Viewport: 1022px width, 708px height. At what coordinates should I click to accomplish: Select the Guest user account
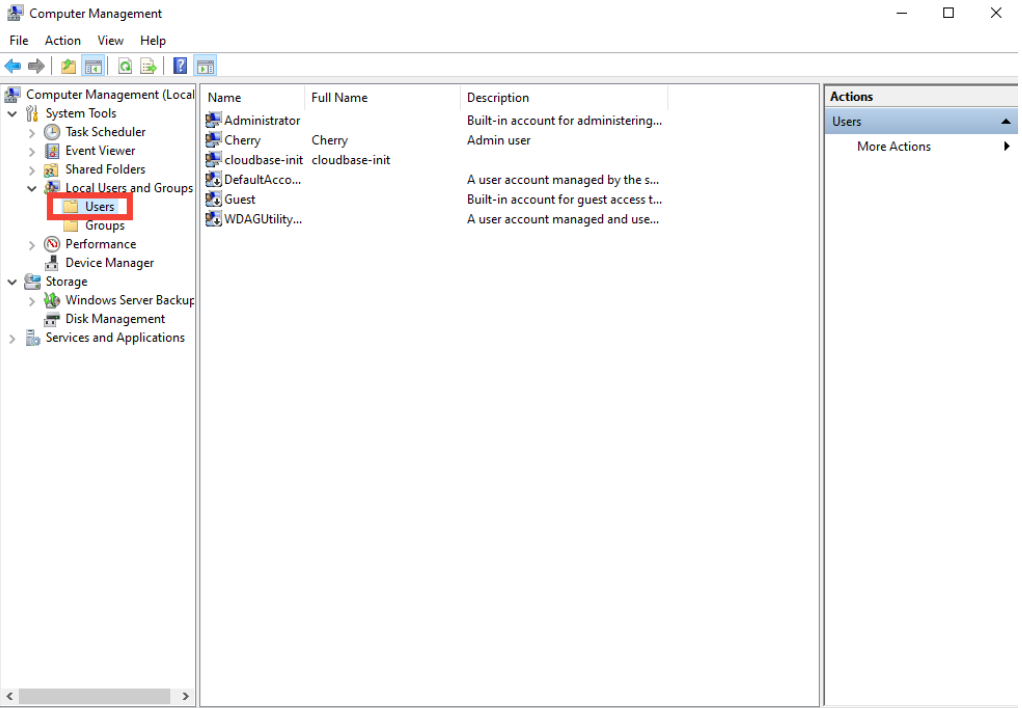(x=240, y=199)
